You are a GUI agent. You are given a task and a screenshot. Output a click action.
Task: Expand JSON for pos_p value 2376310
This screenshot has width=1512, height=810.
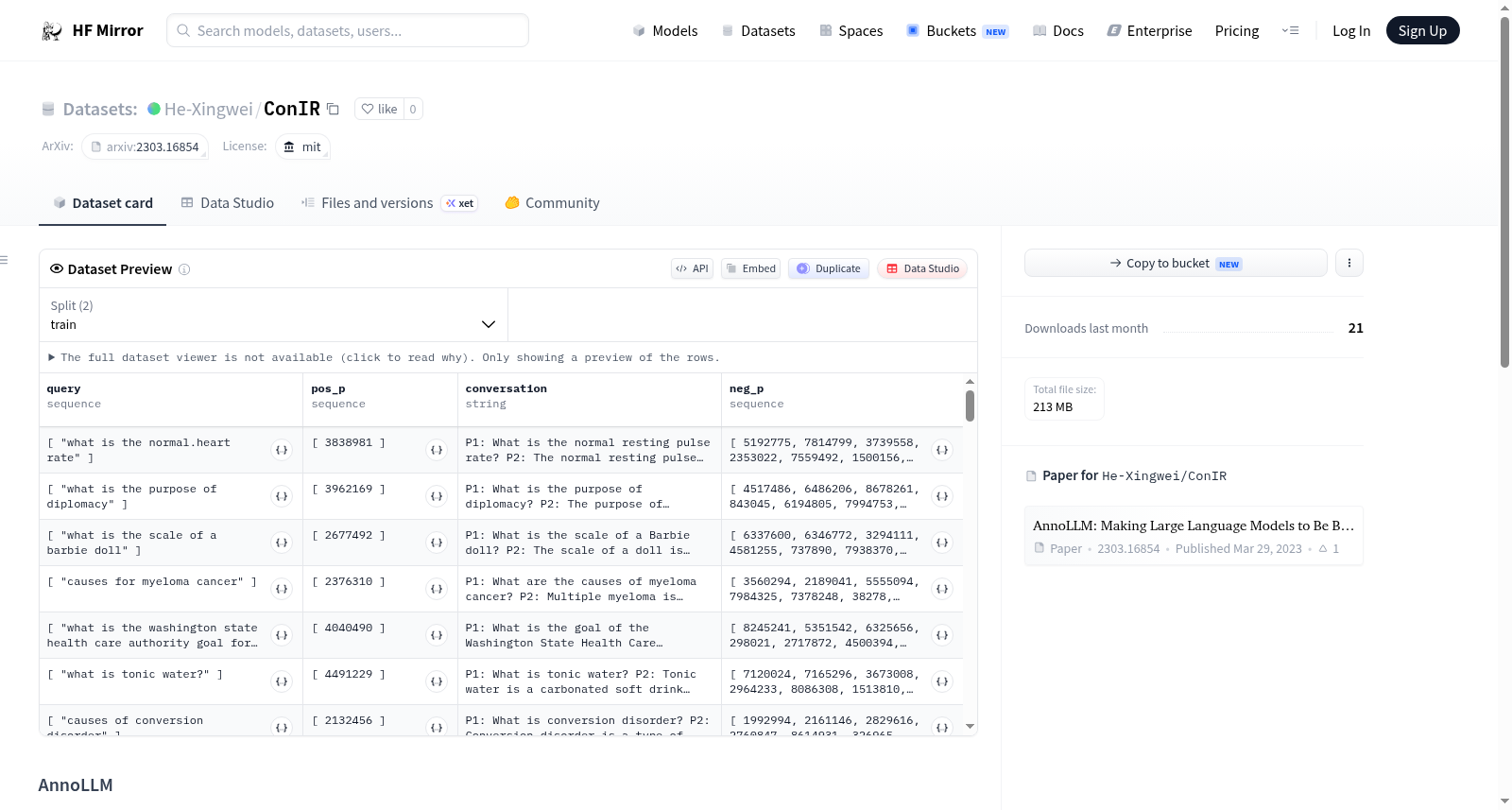pyautogui.click(x=437, y=589)
